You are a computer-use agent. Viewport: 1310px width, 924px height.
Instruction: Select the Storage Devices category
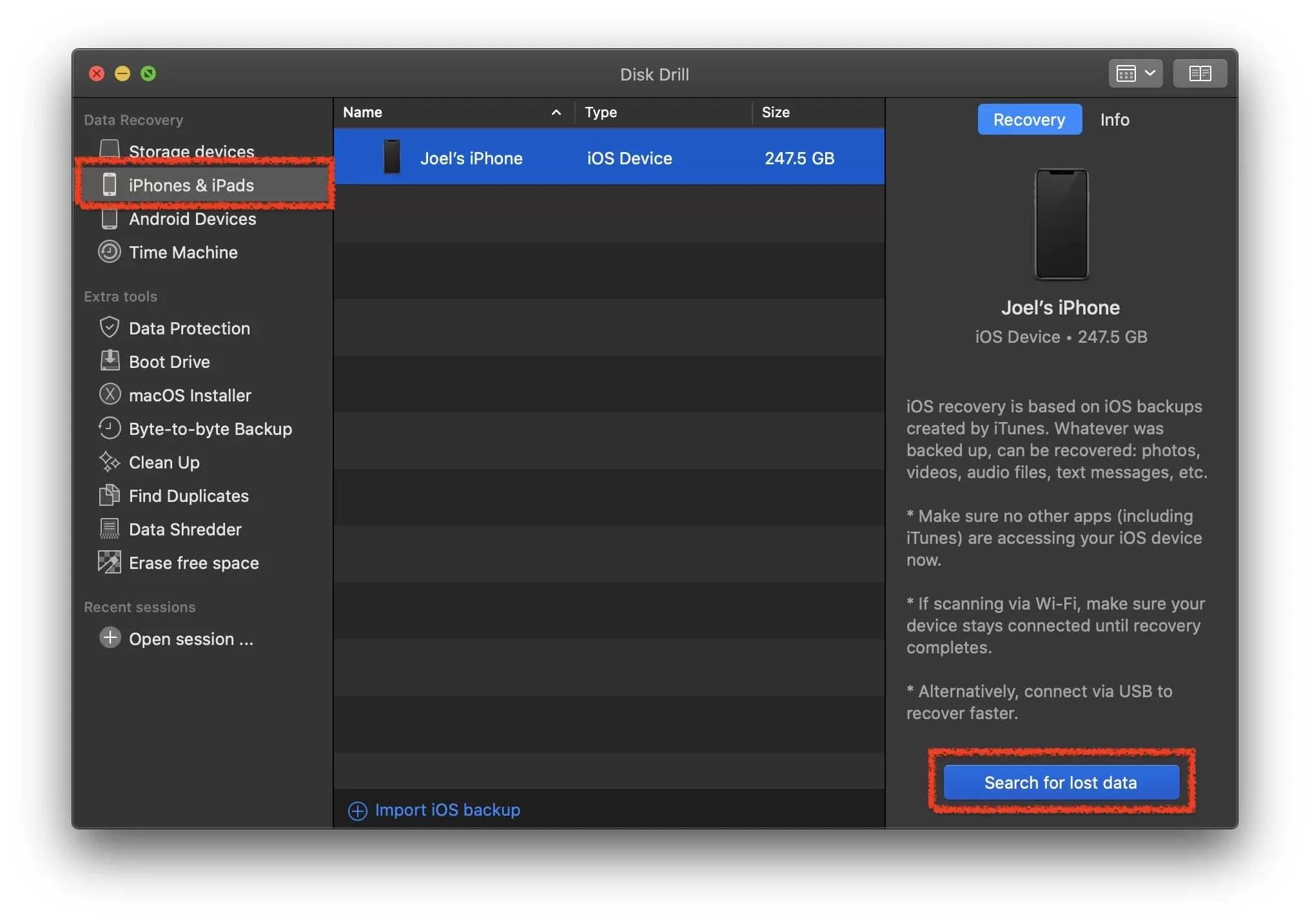click(x=192, y=150)
